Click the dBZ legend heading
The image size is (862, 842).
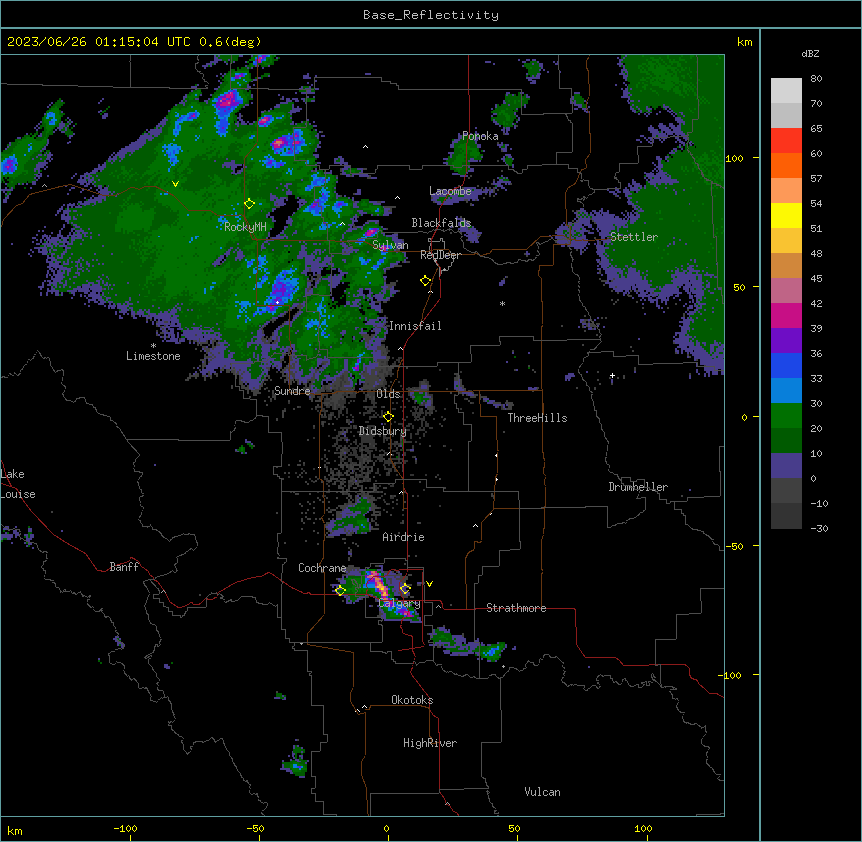[x=810, y=54]
